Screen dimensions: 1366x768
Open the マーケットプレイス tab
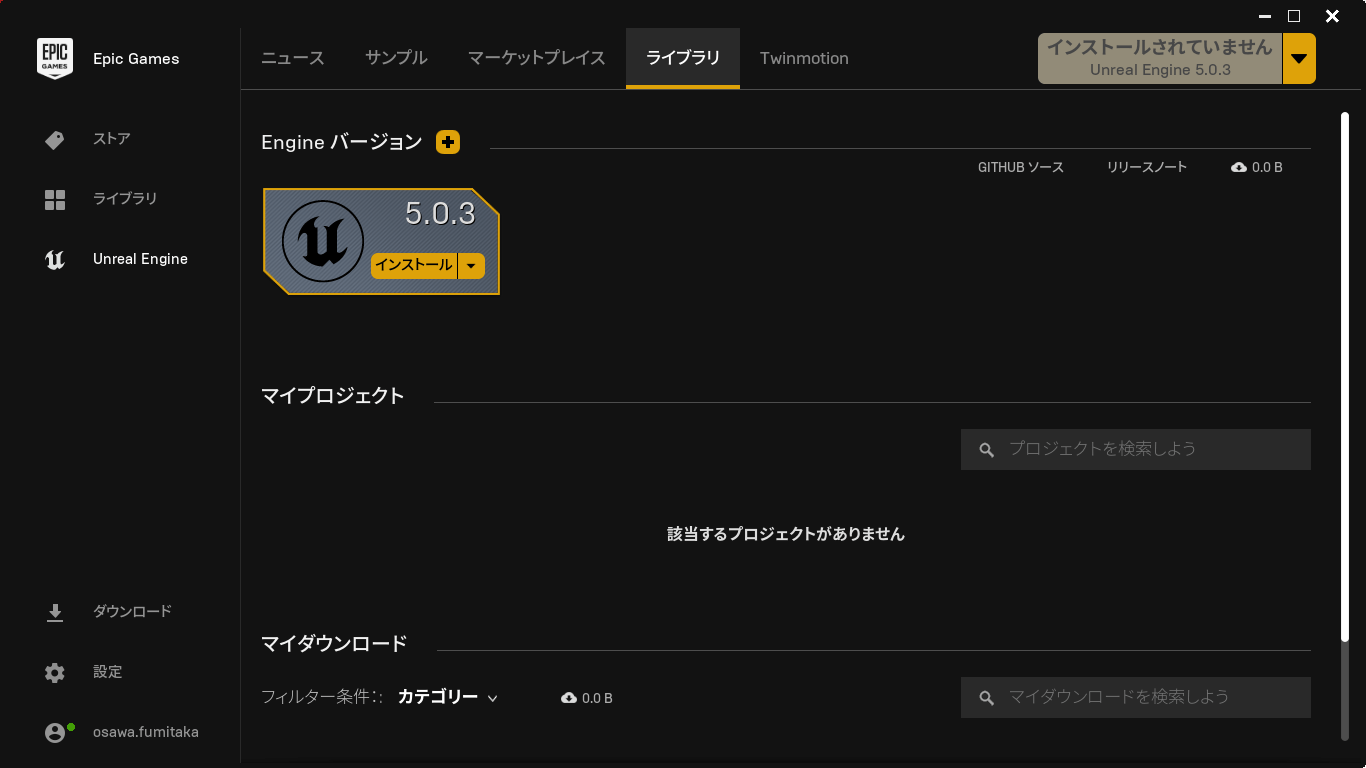(537, 58)
